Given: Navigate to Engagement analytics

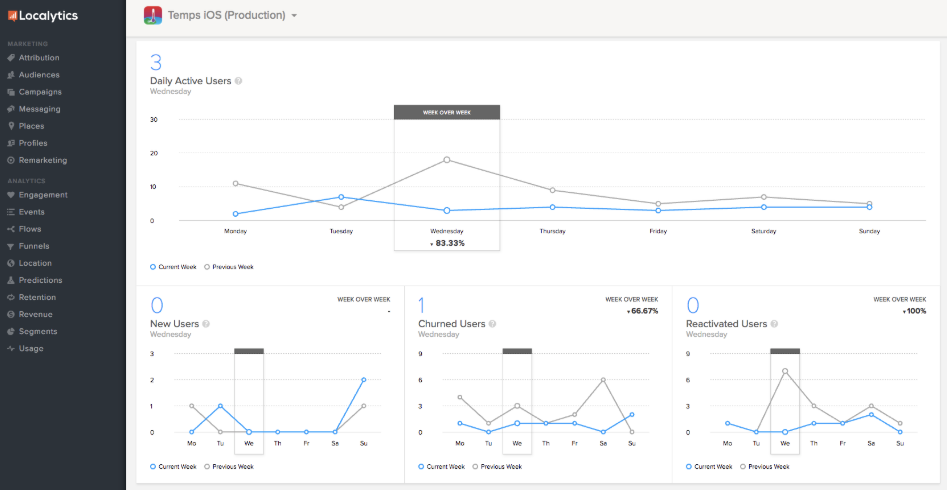Looking at the screenshot, I should pos(43,195).
